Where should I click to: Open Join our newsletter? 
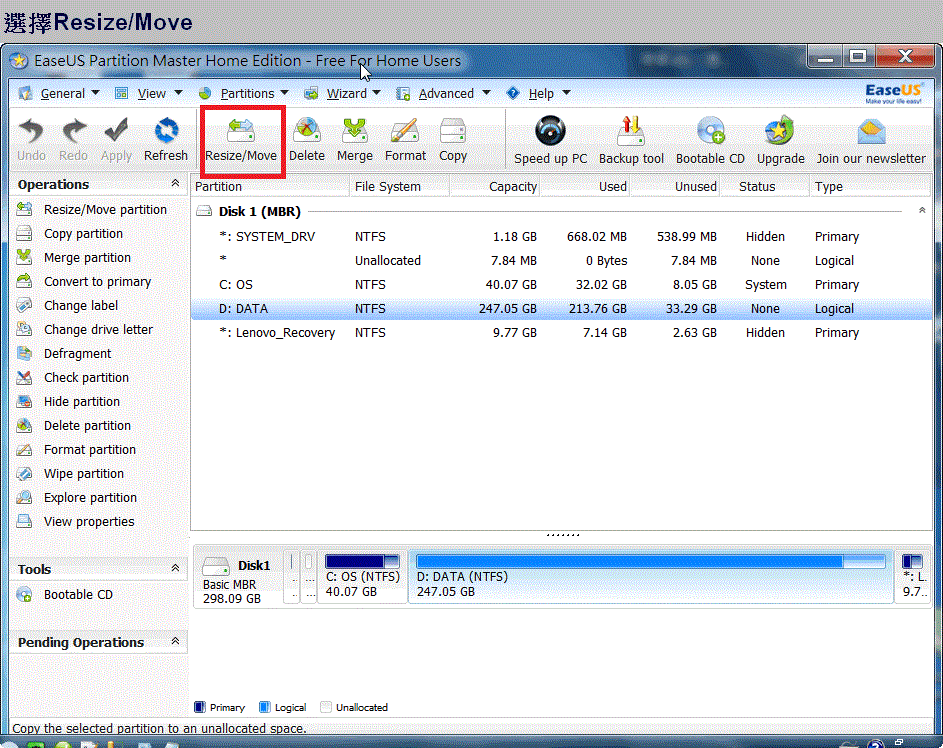(x=871, y=141)
